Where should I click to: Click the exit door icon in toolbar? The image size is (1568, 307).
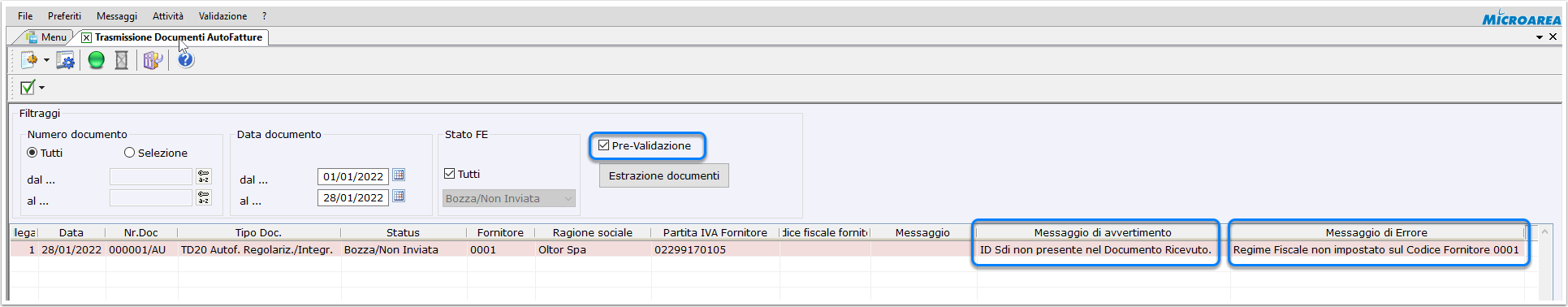153,60
